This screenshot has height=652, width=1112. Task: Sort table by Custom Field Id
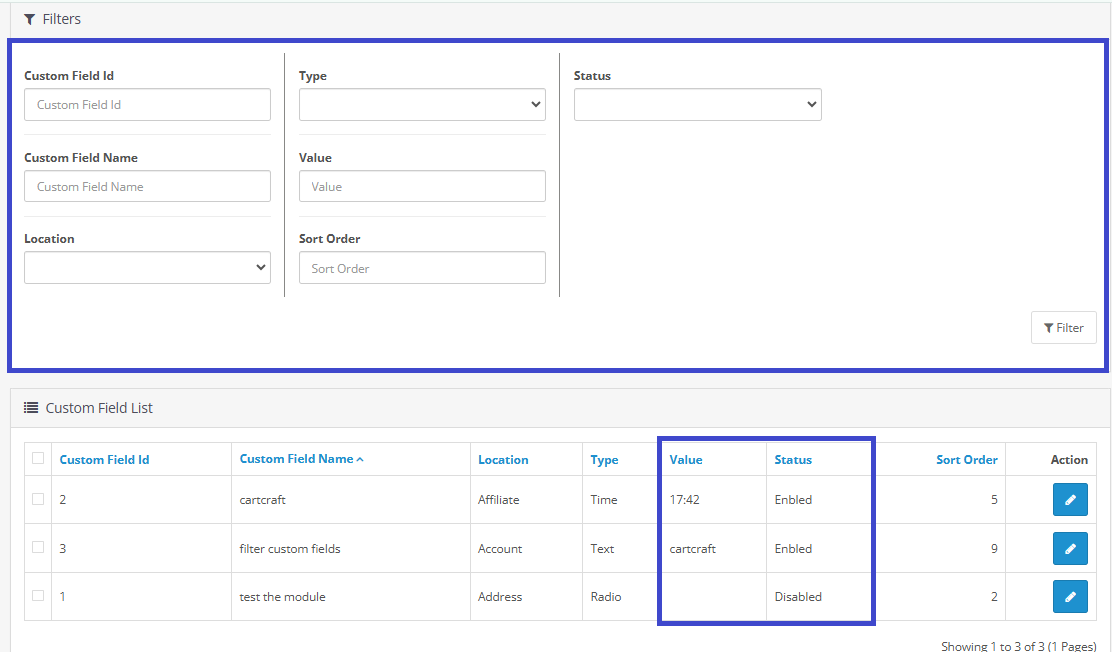(104, 460)
